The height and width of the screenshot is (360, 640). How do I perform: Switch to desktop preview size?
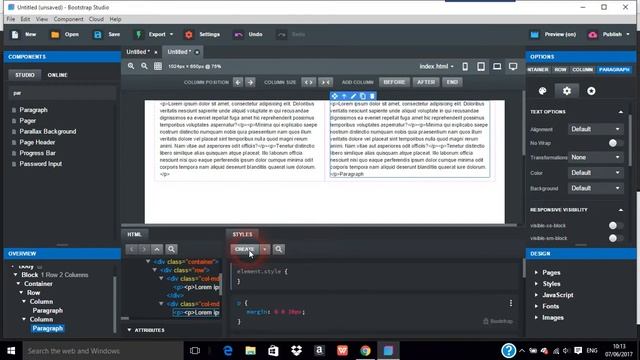(513, 66)
